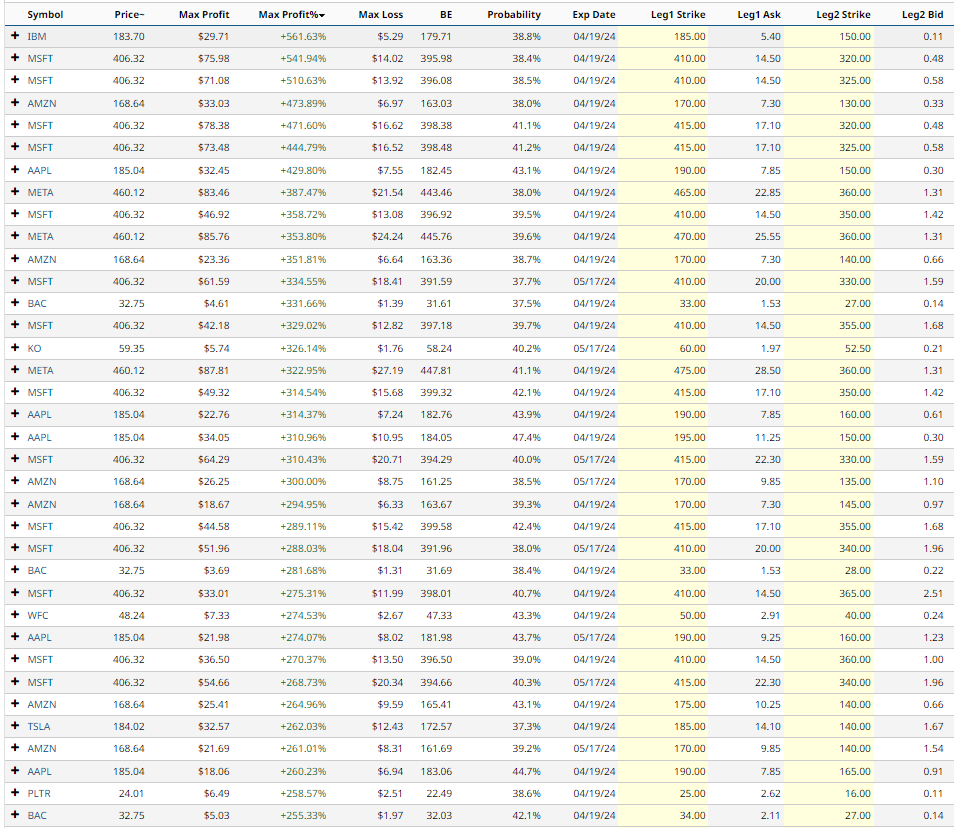Expand BAC row with $4.61 max profit
This screenshot has height=828, width=954.
tap(15, 303)
